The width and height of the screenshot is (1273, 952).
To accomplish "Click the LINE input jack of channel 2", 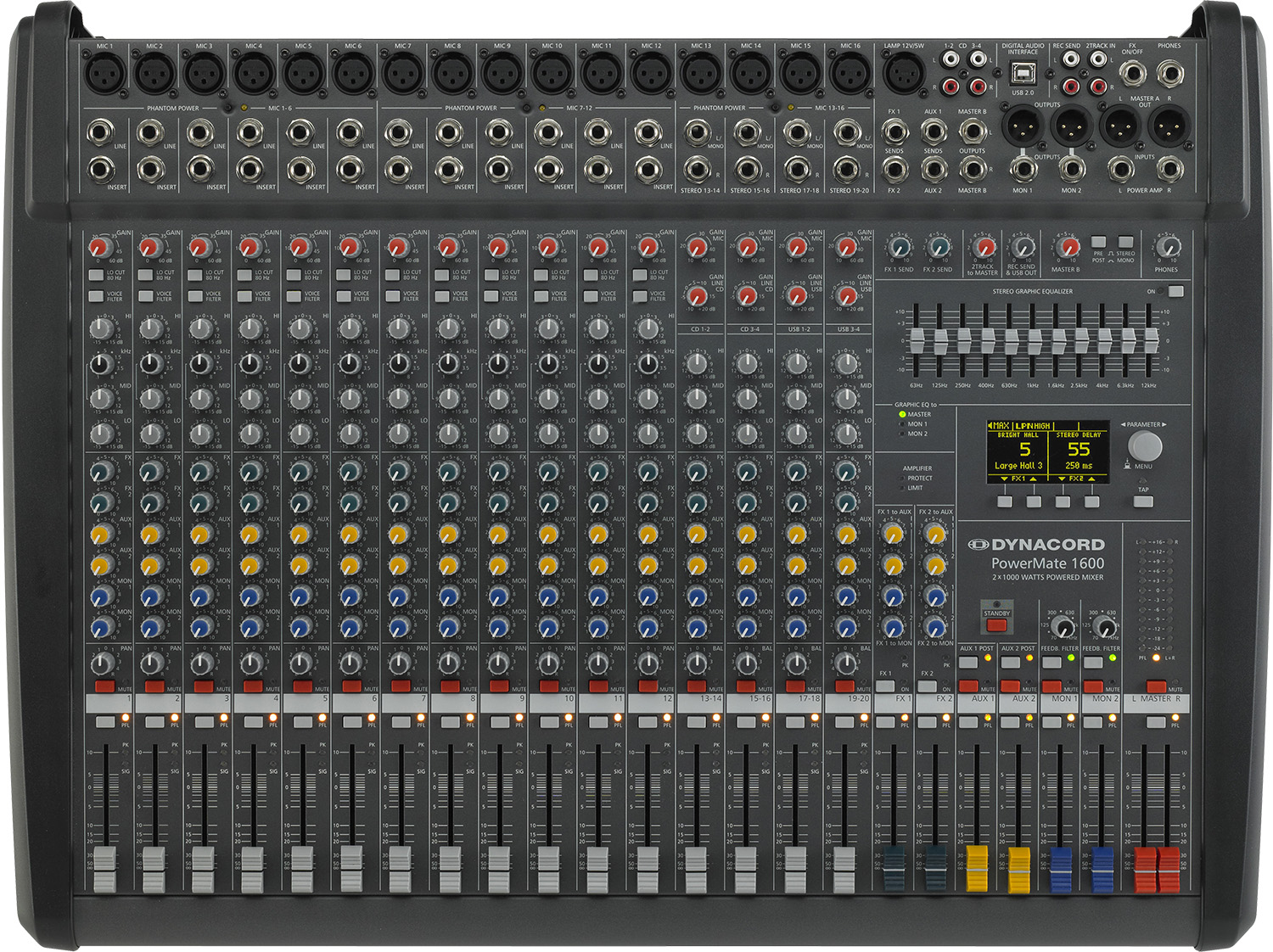I will tap(150, 132).
